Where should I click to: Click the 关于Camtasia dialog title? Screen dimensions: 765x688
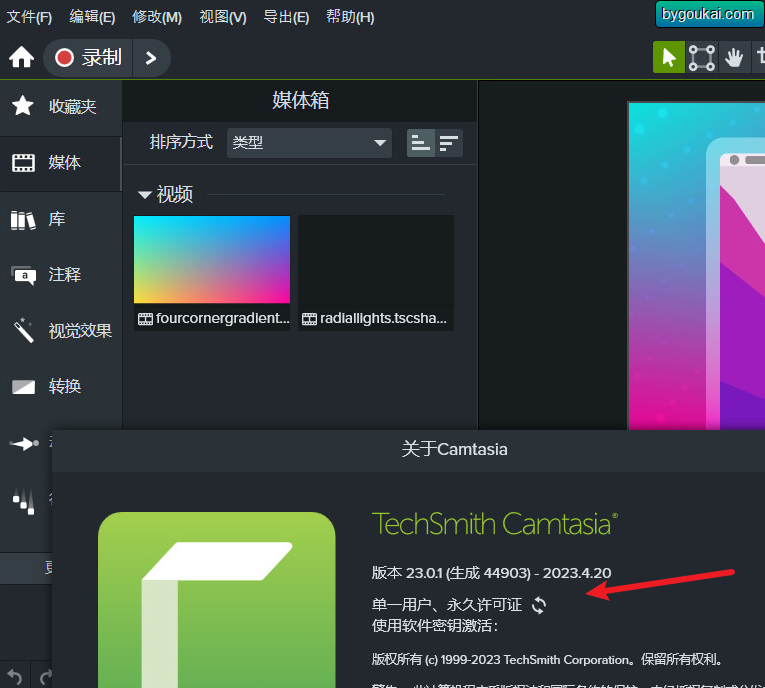point(454,449)
